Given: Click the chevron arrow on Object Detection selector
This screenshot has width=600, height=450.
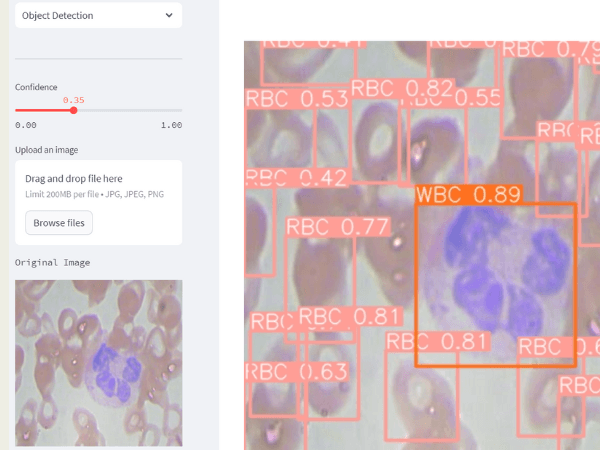Looking at the screenshot, I should (x=168, y=16).
